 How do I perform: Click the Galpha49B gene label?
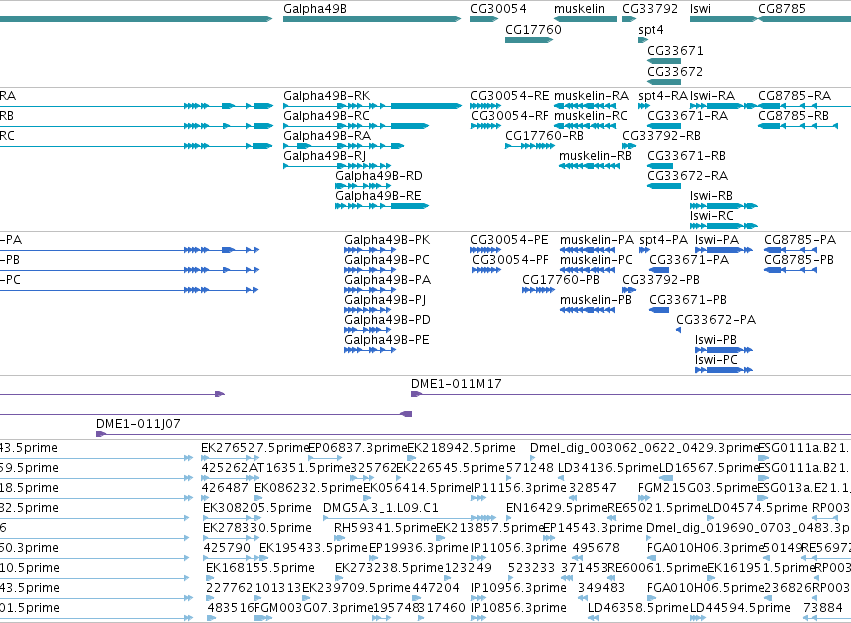point(315,9)
